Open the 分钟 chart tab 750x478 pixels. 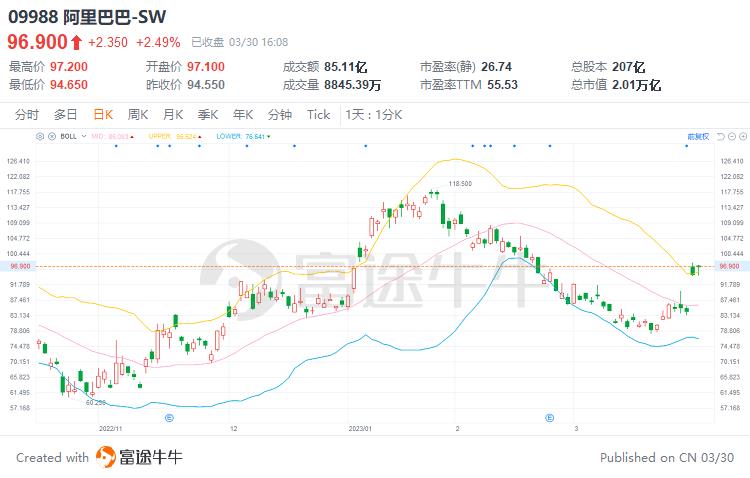[280, 115]
